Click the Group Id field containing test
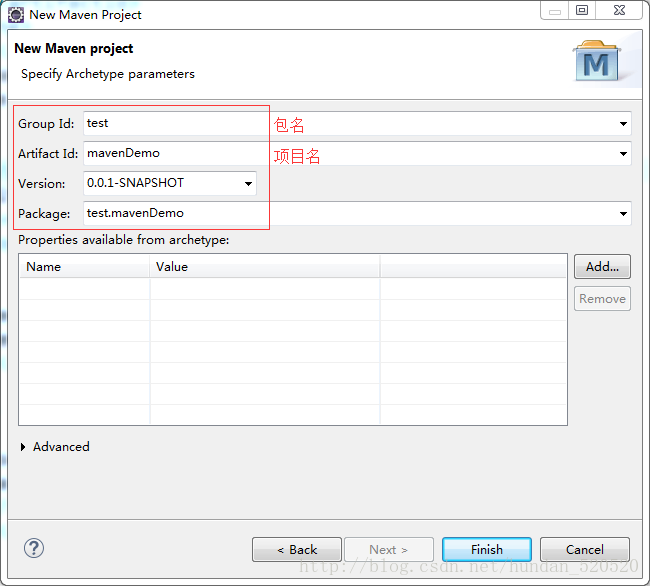The height and width of the screenshot is (586, 650). tap(357, 123)
